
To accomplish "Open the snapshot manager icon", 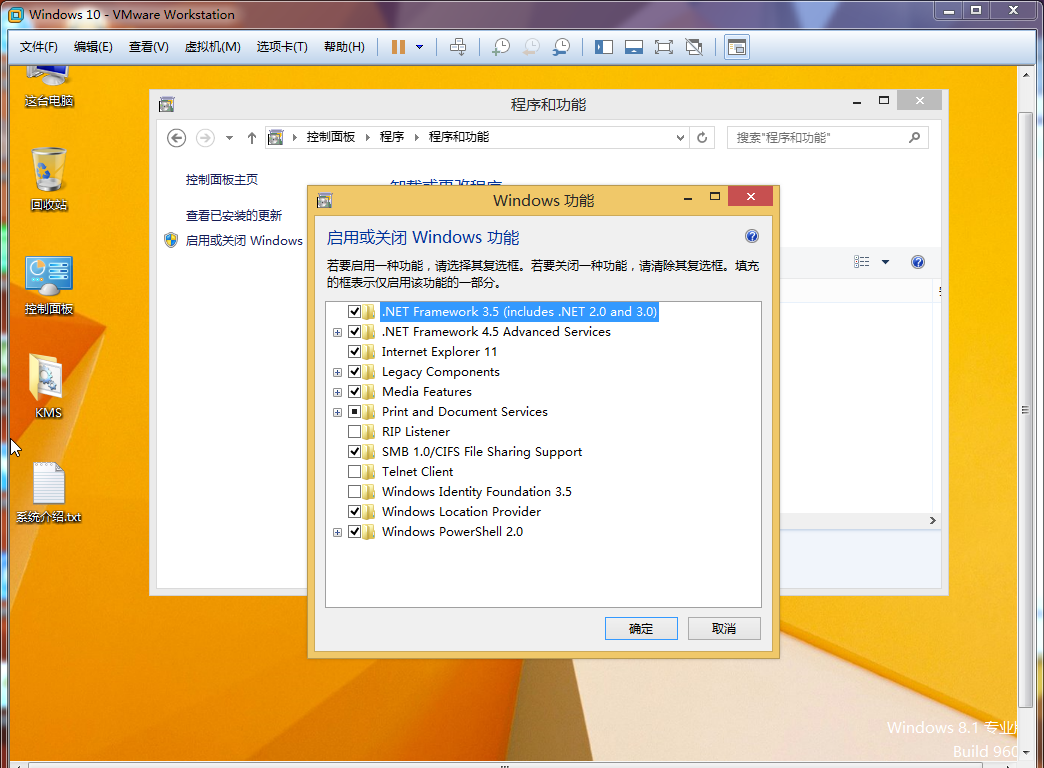I will click(562, 47).
